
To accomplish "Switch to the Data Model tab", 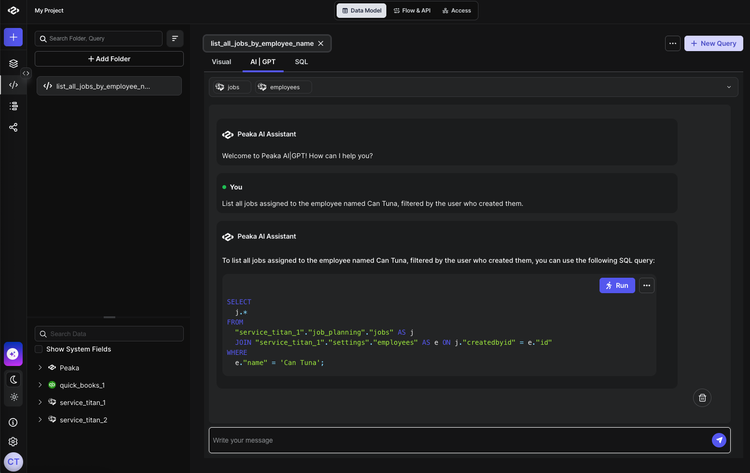I will click(x=362, y=11).
